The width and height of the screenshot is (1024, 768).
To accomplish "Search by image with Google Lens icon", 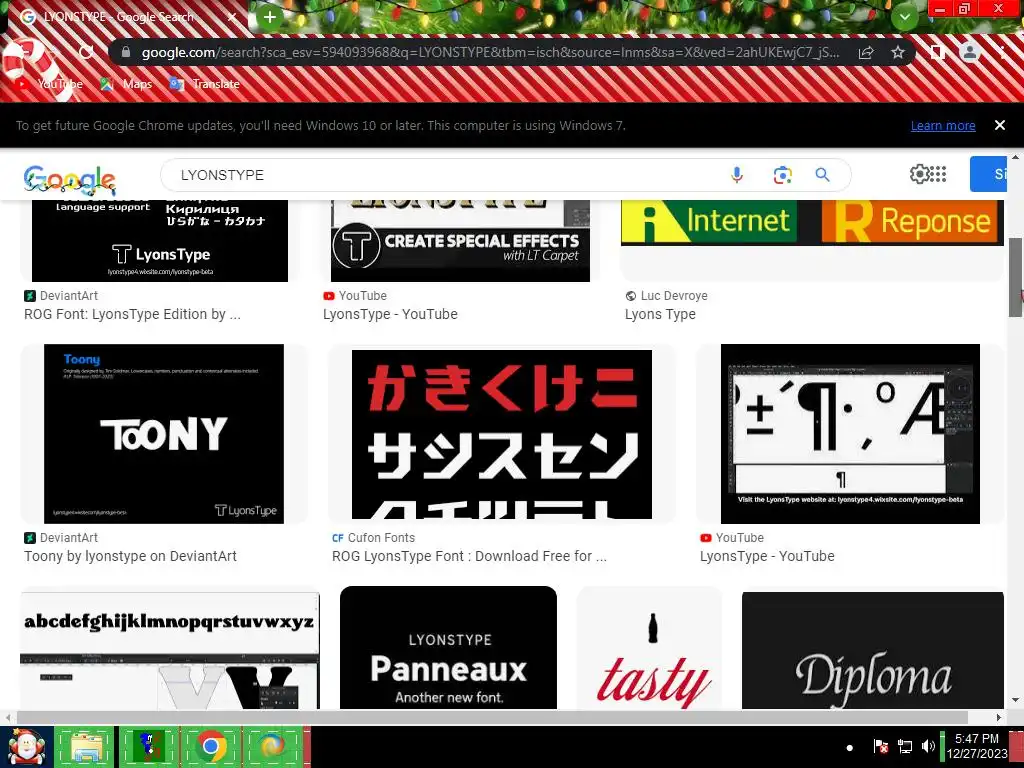I will 782,175.
